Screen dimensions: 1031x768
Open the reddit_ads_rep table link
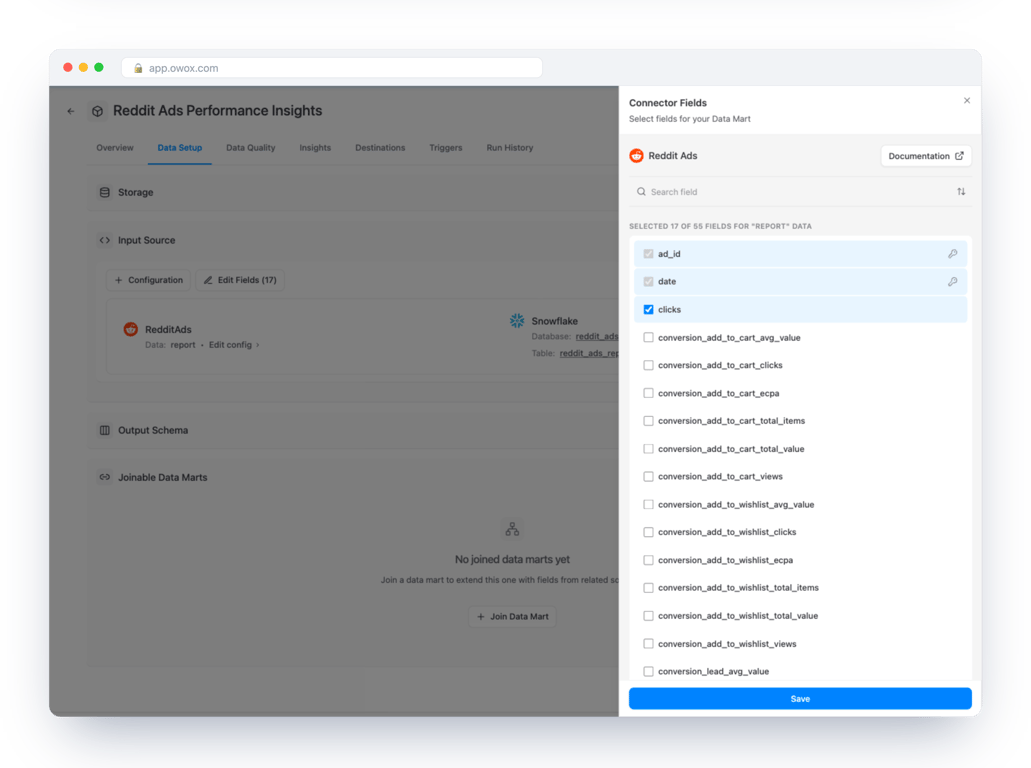[589, 354]
